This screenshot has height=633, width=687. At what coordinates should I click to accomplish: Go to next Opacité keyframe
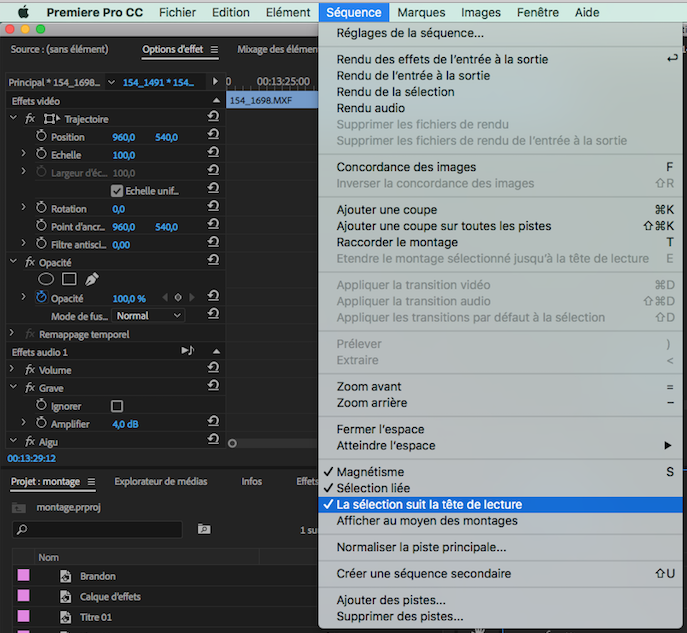point(191,298)
